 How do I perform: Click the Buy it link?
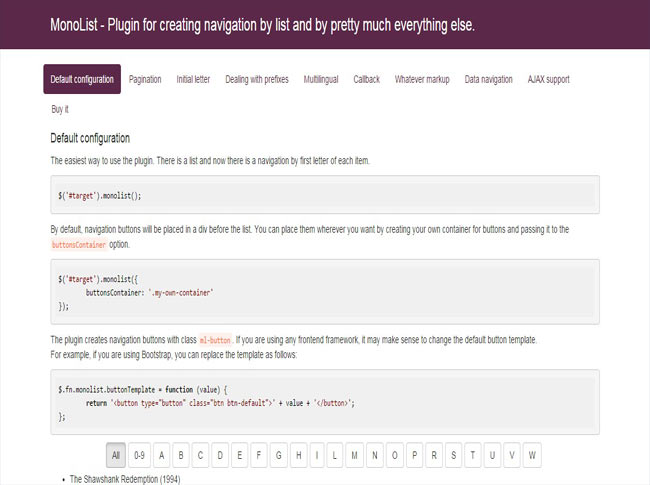click(x=60, y=109)
